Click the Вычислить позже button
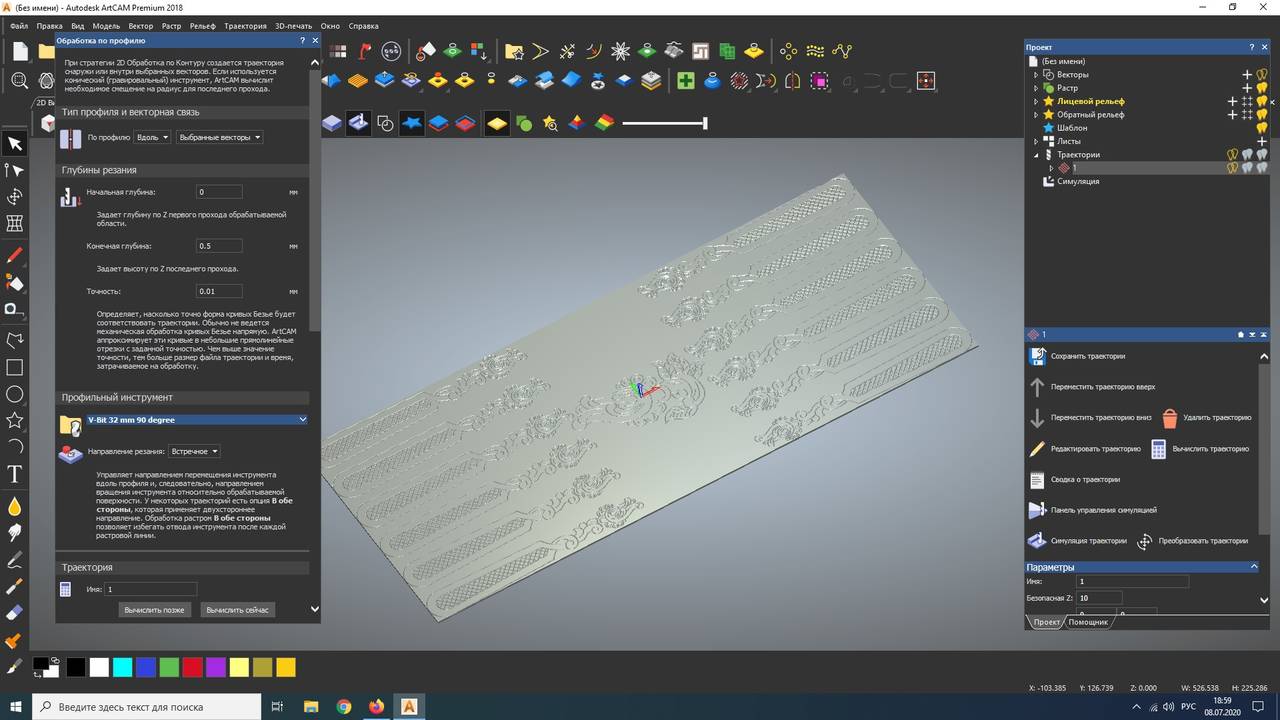 154,609
